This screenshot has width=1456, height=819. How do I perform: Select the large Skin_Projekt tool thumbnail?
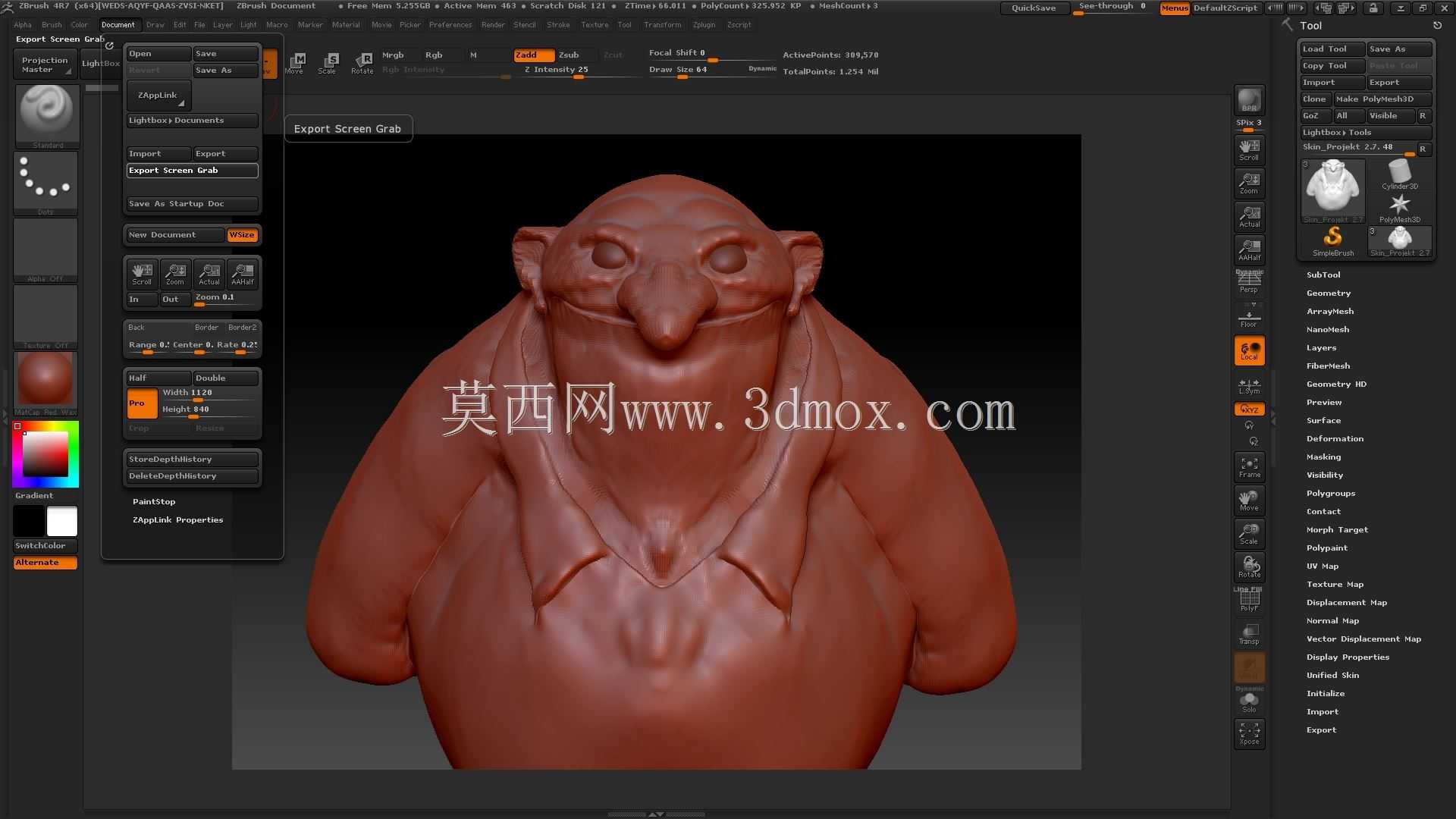[x=1333, y=190]
